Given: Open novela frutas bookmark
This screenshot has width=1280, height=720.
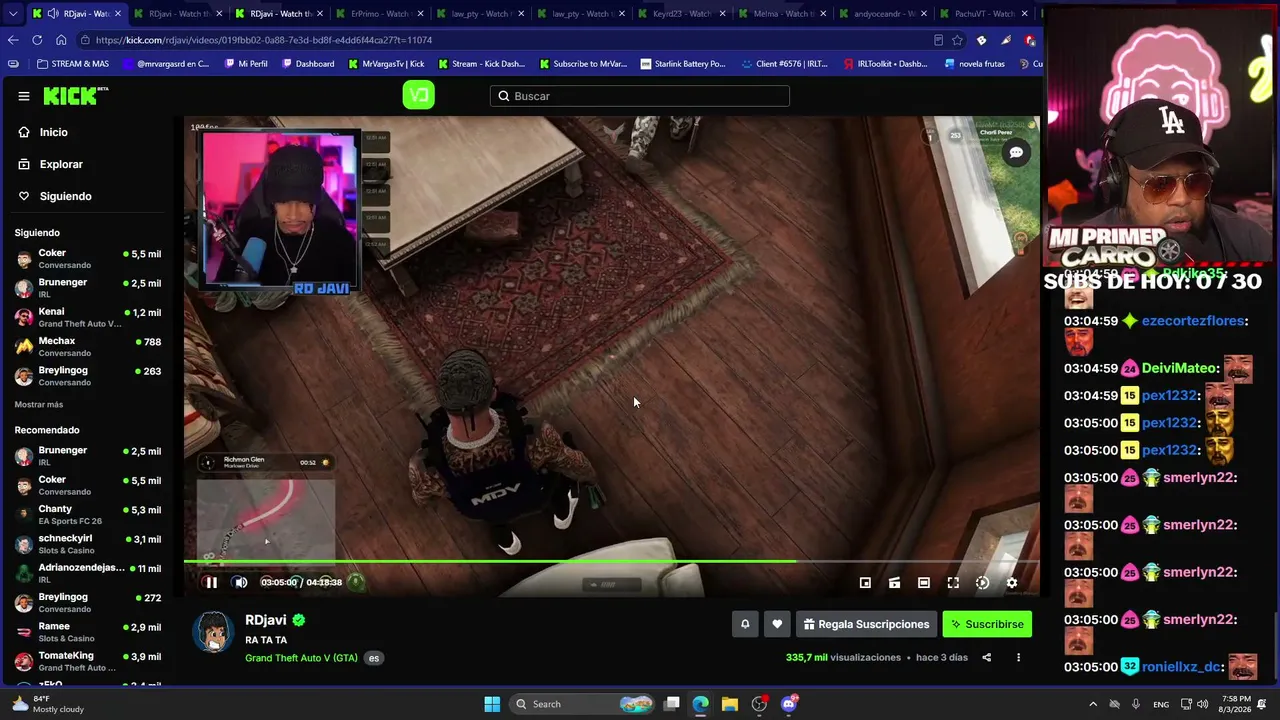Looking at the screenshot, I should 974,64.
